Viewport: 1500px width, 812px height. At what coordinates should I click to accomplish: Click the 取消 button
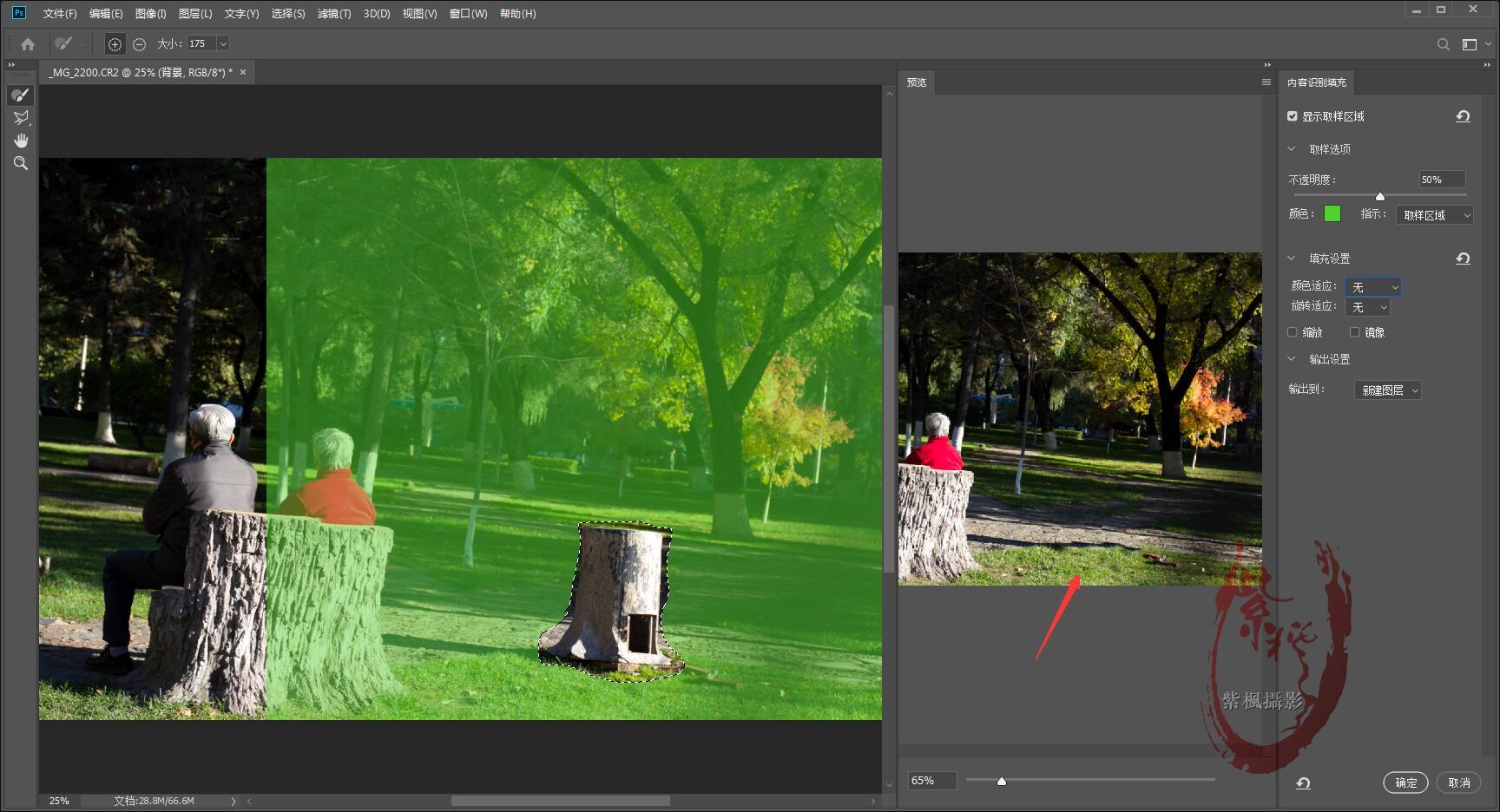(1458, 783)
